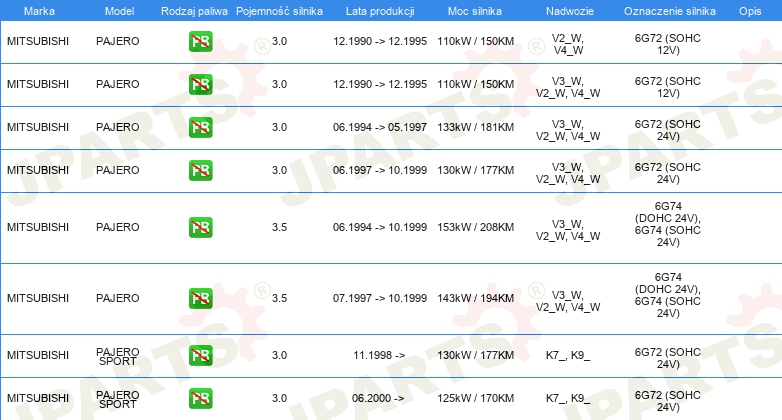The image size is (782, 420).
Task: Click the Oznaczenie silnika column header
Action: pos(670,11)
